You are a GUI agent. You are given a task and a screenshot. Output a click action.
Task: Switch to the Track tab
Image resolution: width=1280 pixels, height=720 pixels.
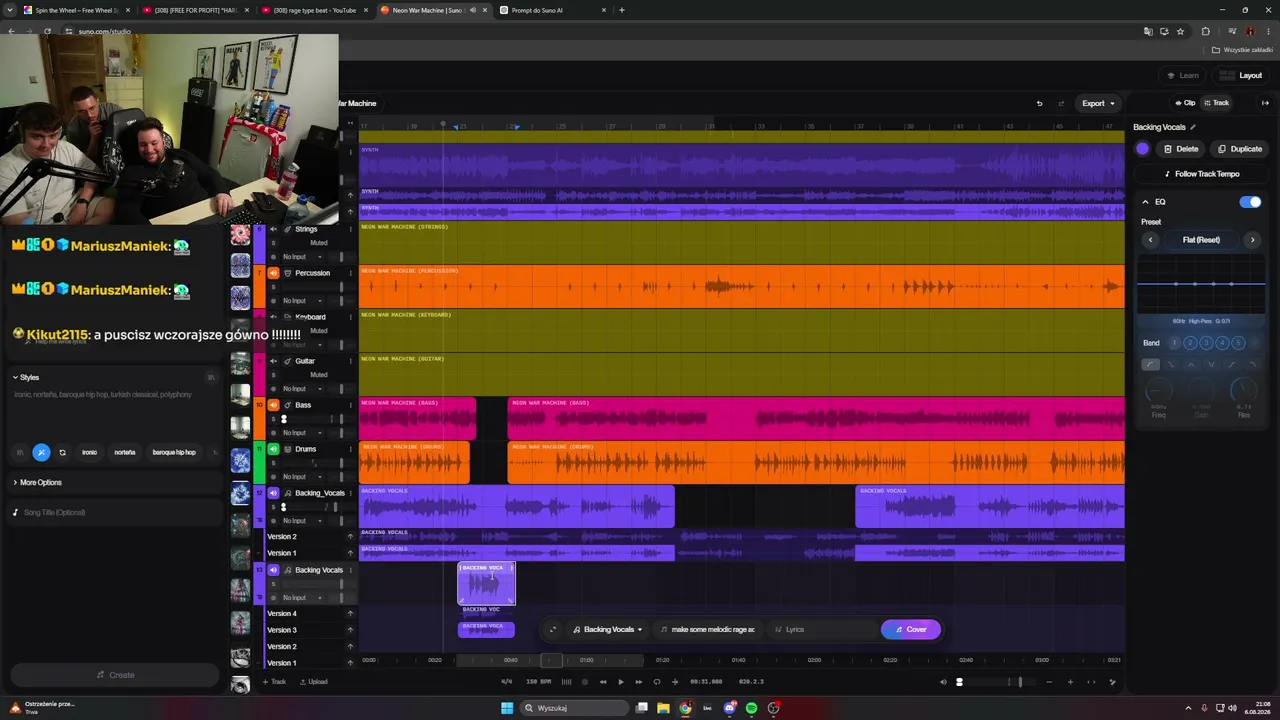1217,103
